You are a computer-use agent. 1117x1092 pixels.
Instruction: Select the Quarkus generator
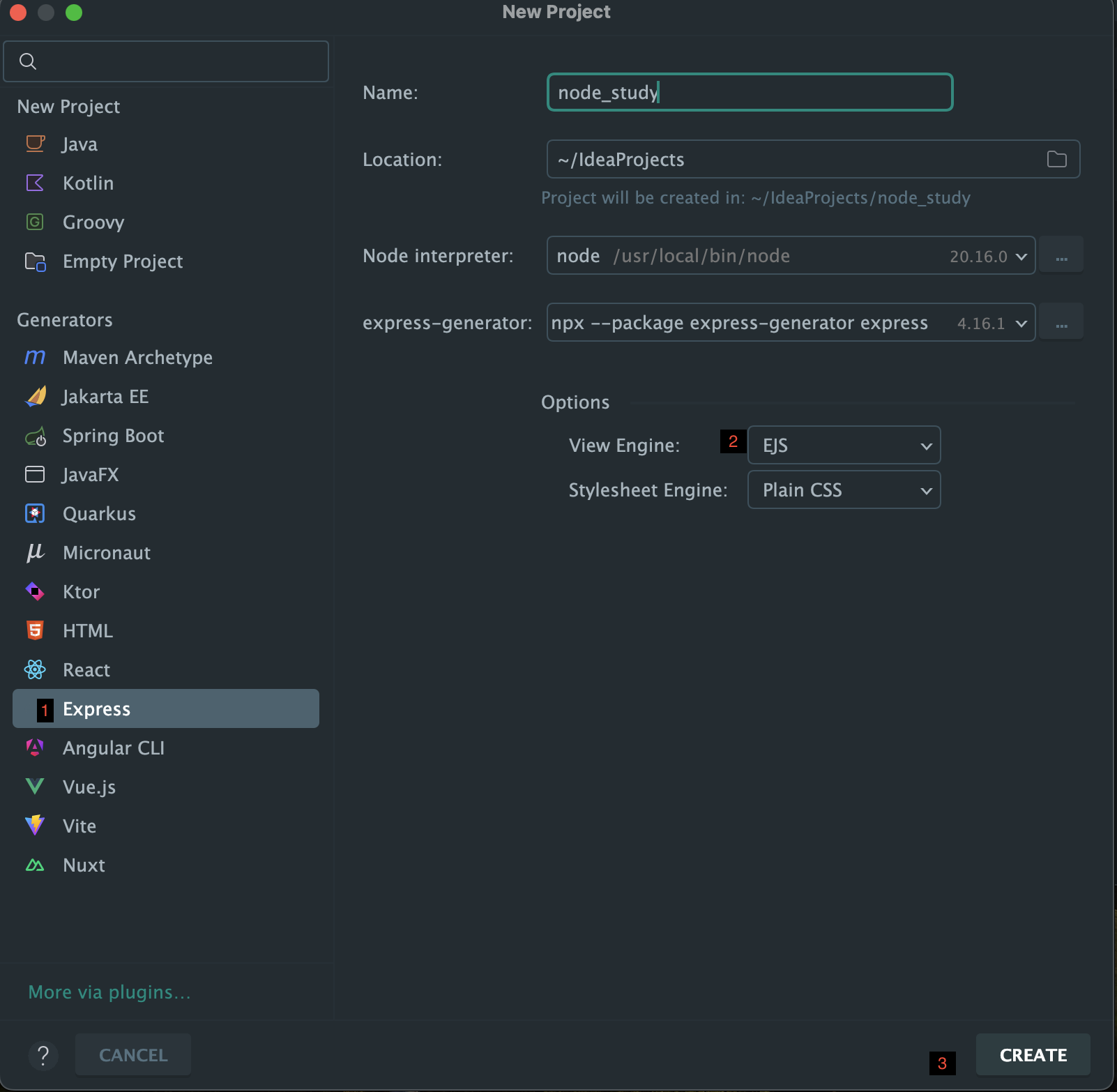(166, 513)
